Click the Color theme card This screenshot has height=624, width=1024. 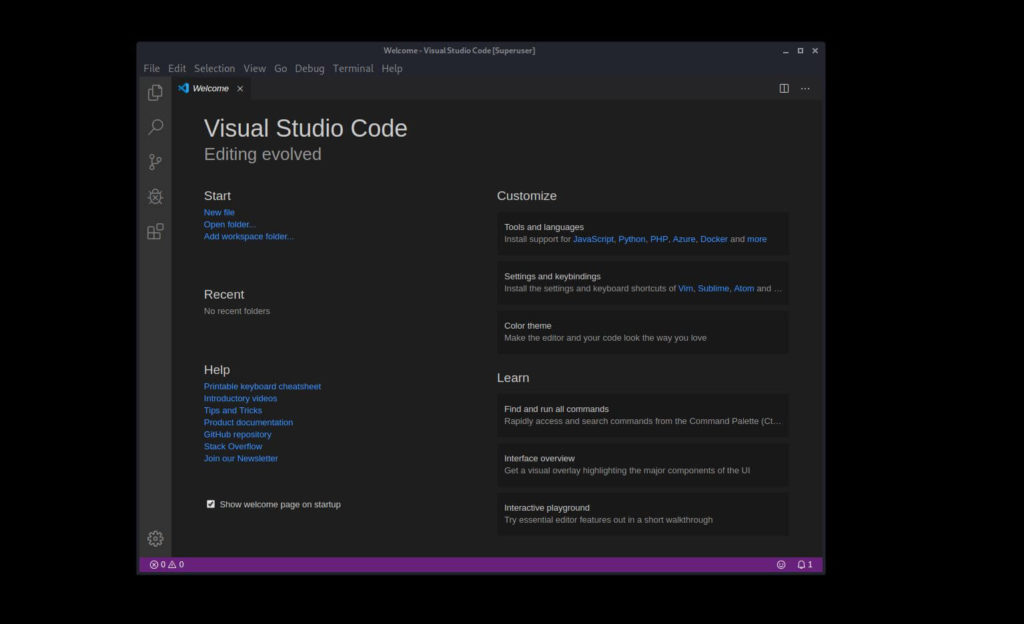click(643, 331)
